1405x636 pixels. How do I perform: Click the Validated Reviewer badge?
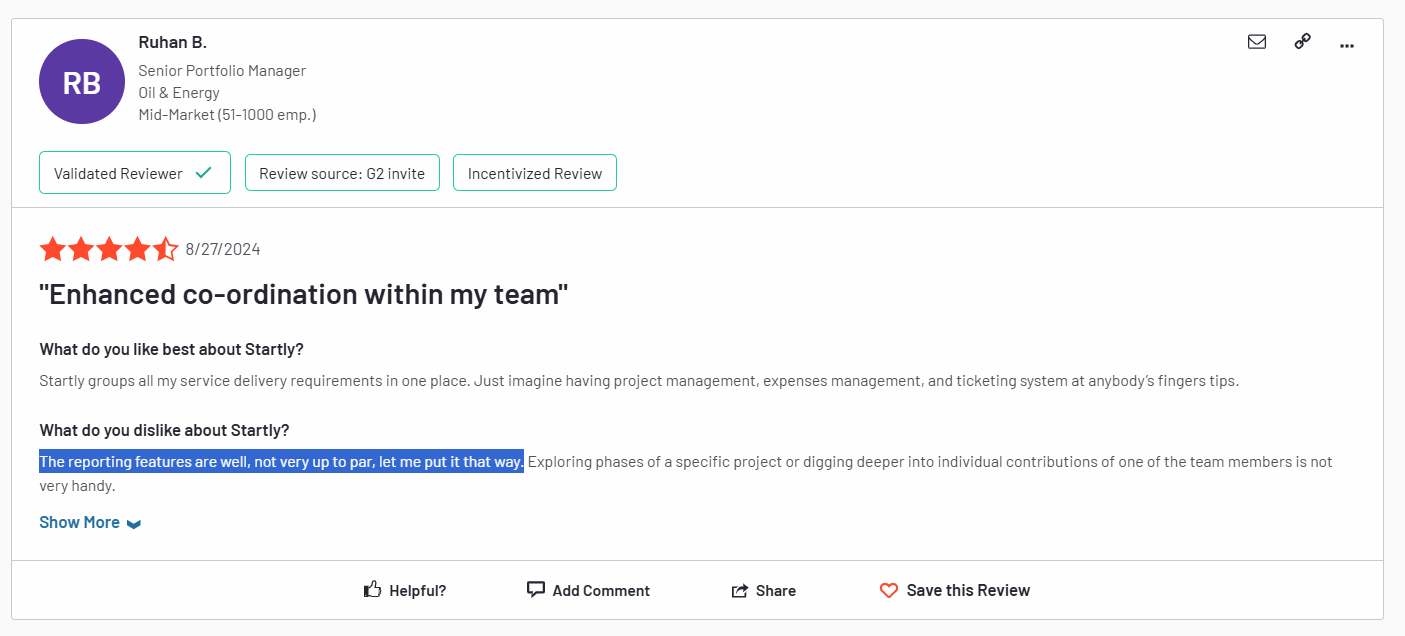pyautogui.click(x=134, y=173)
